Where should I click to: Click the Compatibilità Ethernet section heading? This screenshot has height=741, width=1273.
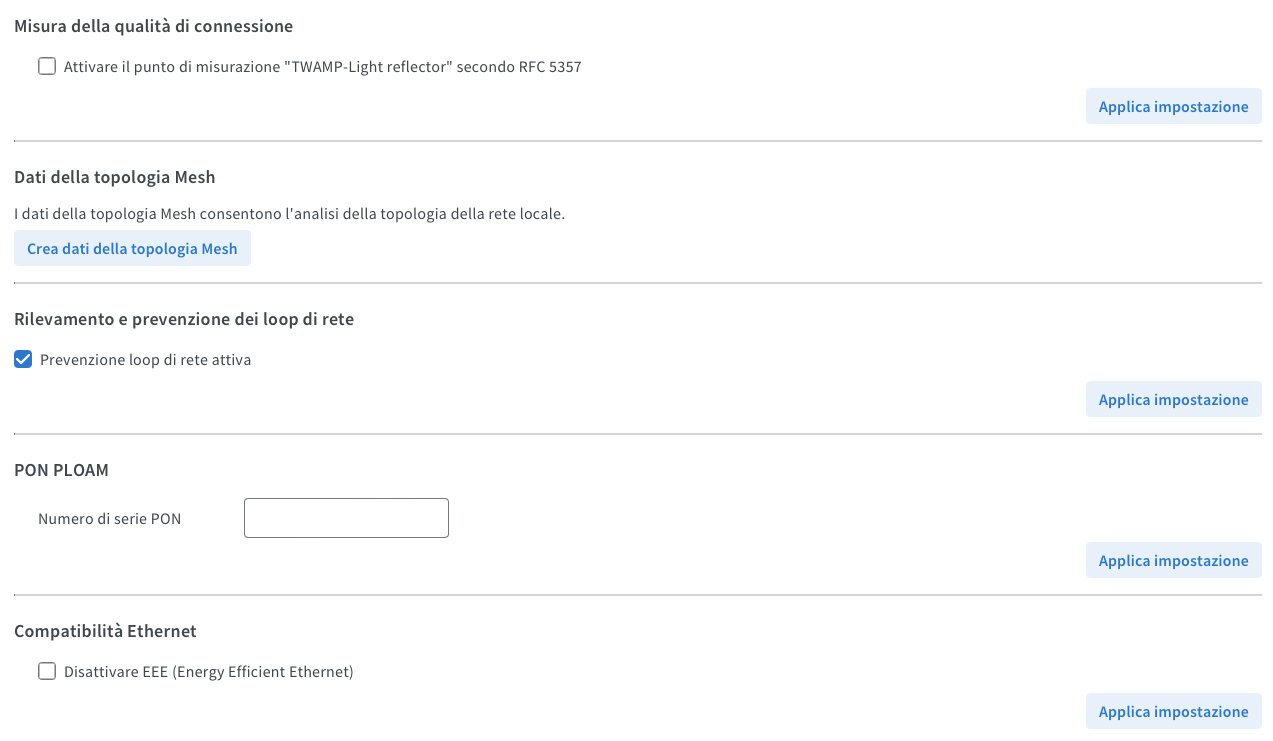[x=105, y=631]
